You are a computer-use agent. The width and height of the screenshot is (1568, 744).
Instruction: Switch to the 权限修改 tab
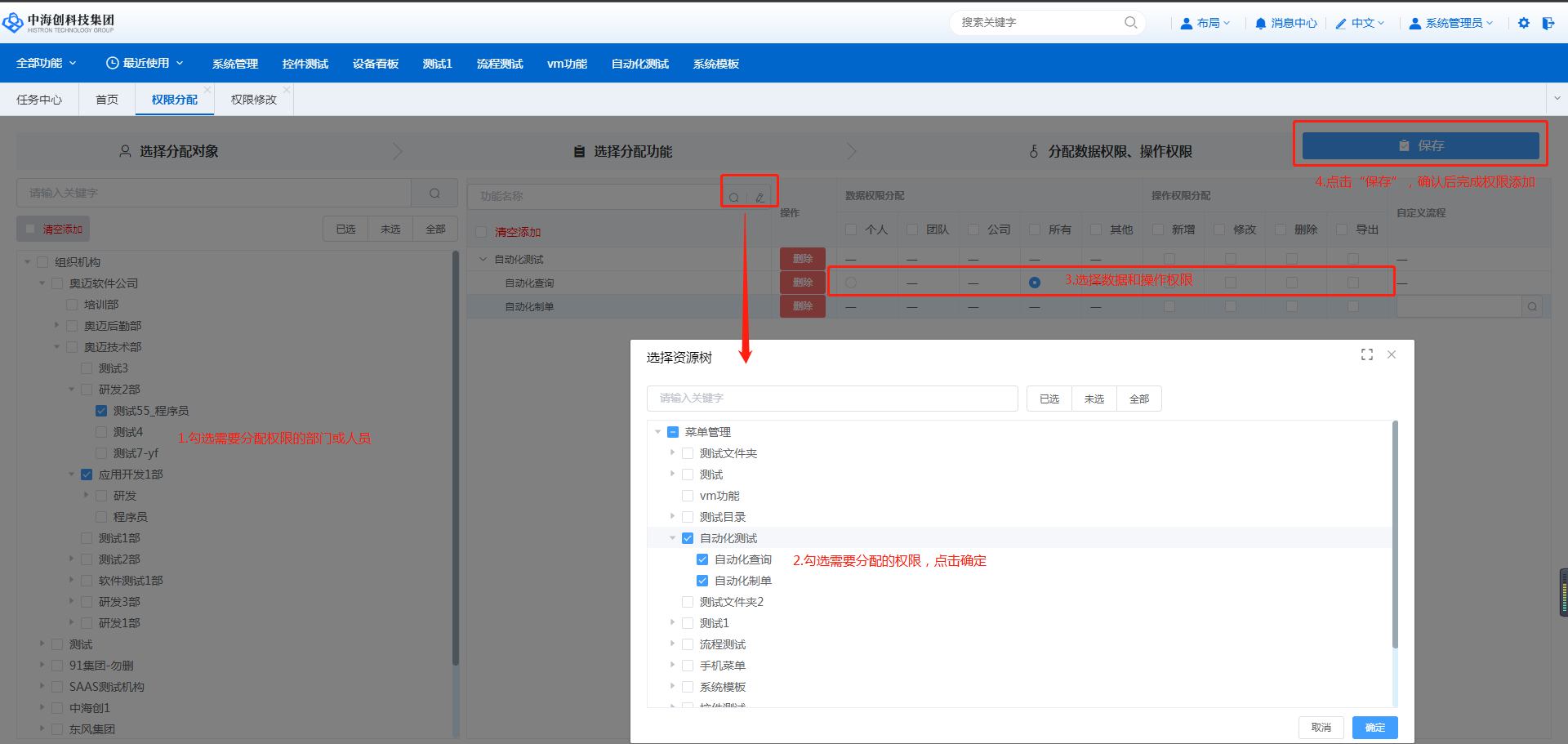(253, 100)
